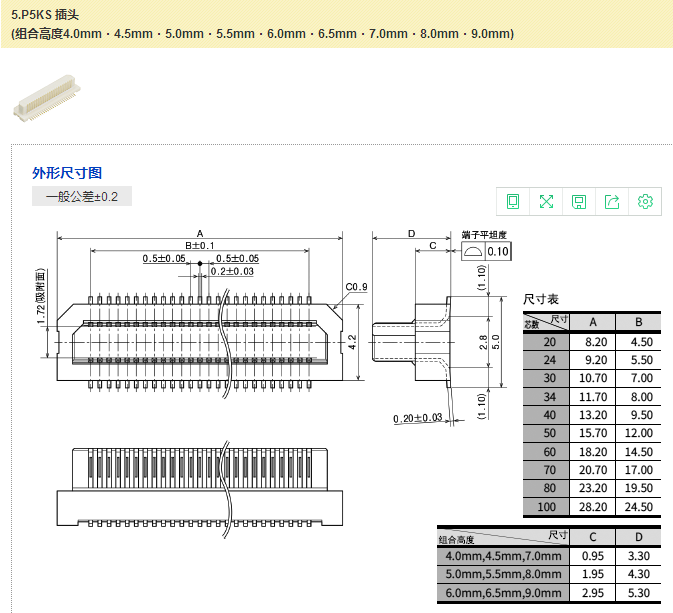Screen dimensions: 673x613
Task: Select the 100-pin row in dimension table
Action: tap(590, 507)
